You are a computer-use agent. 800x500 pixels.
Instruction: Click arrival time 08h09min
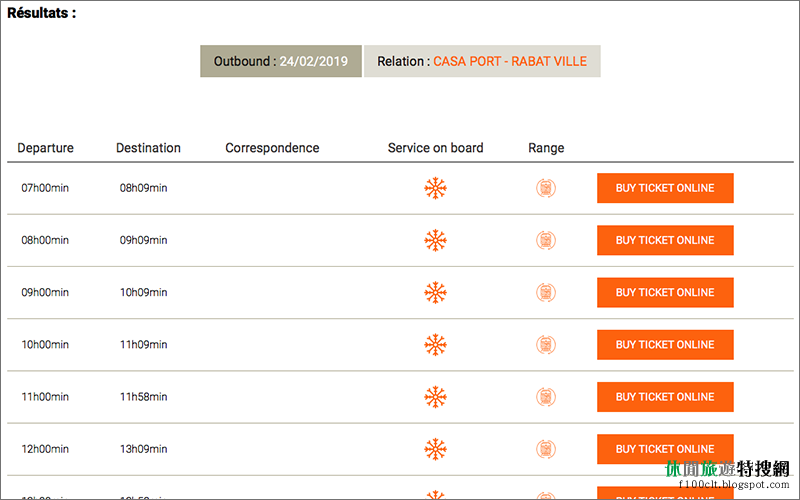[x=143, y=188]
